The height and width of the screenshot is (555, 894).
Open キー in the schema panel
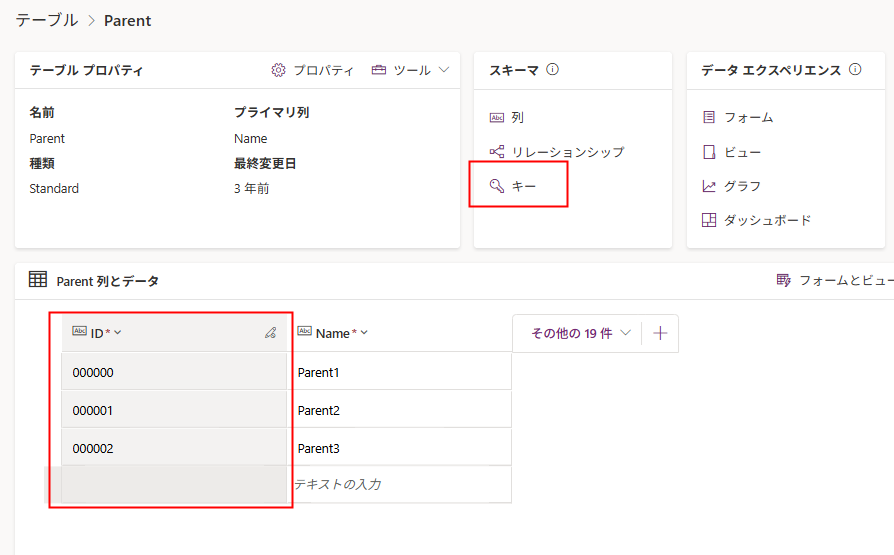pos(513,186)
